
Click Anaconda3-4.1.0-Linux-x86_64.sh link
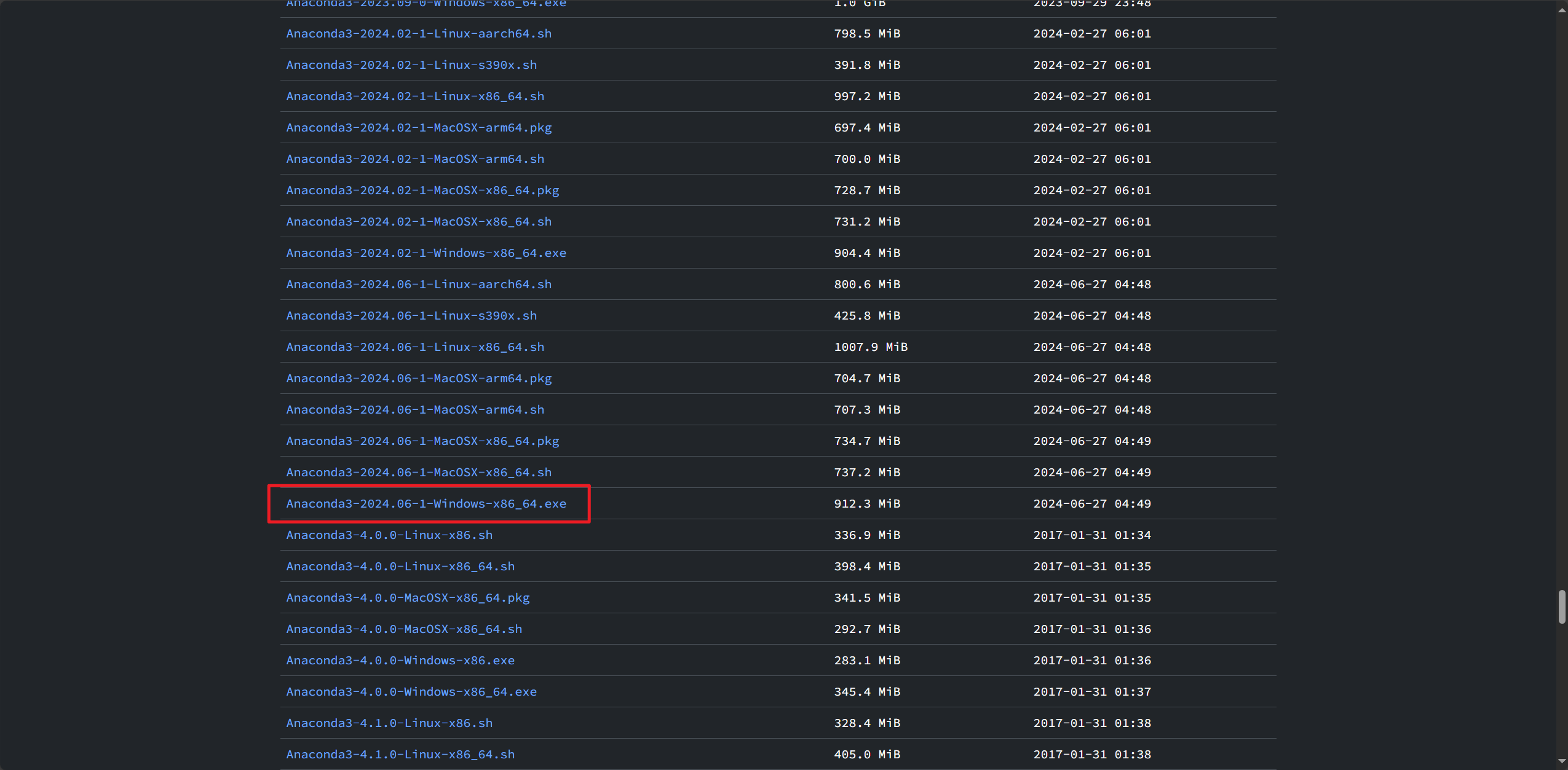tap(400, 755)
